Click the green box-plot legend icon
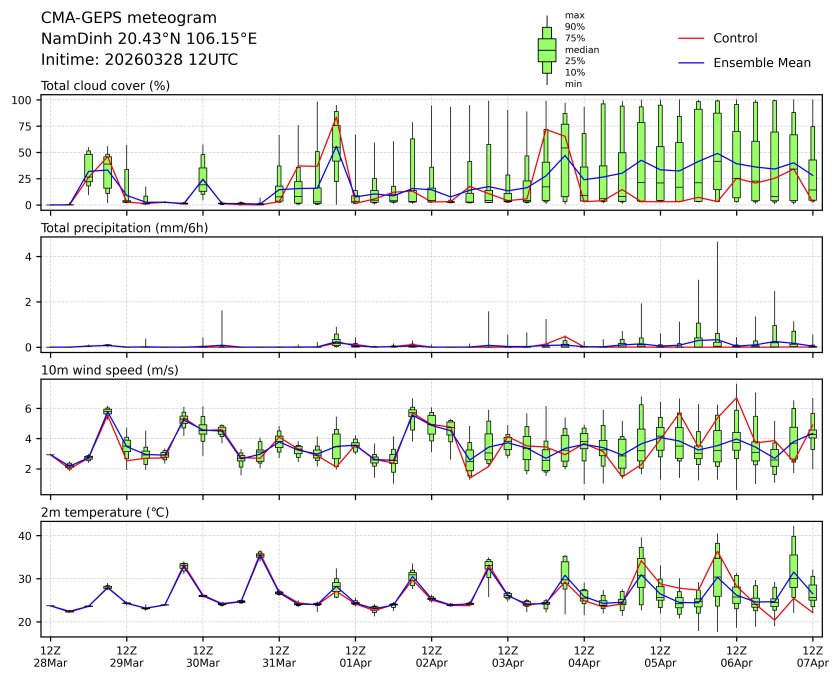The width and height of the screenshot is (840, 680). click(547, 50)
